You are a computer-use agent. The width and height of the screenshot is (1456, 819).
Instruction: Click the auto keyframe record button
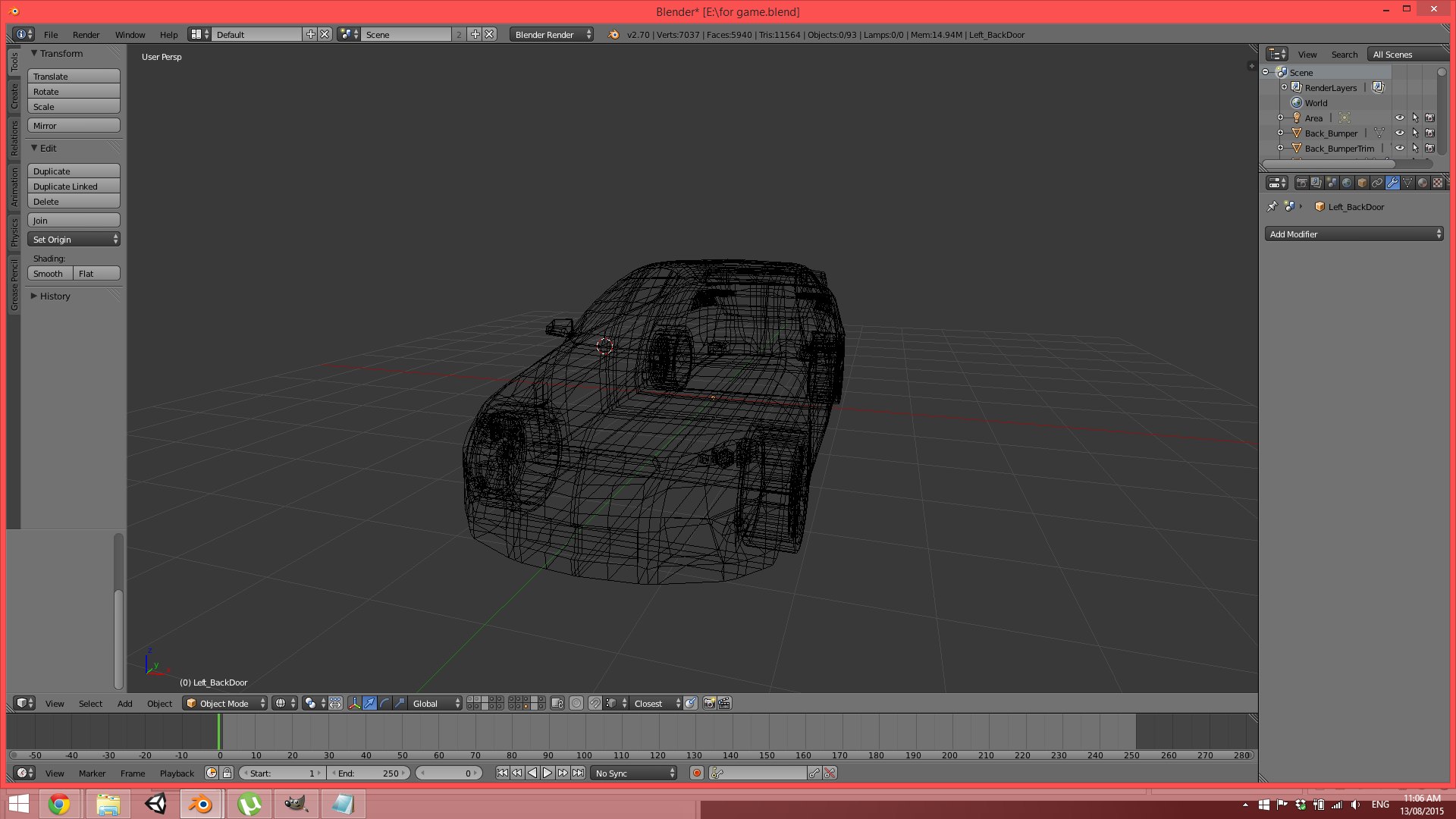tap(697, 773)
